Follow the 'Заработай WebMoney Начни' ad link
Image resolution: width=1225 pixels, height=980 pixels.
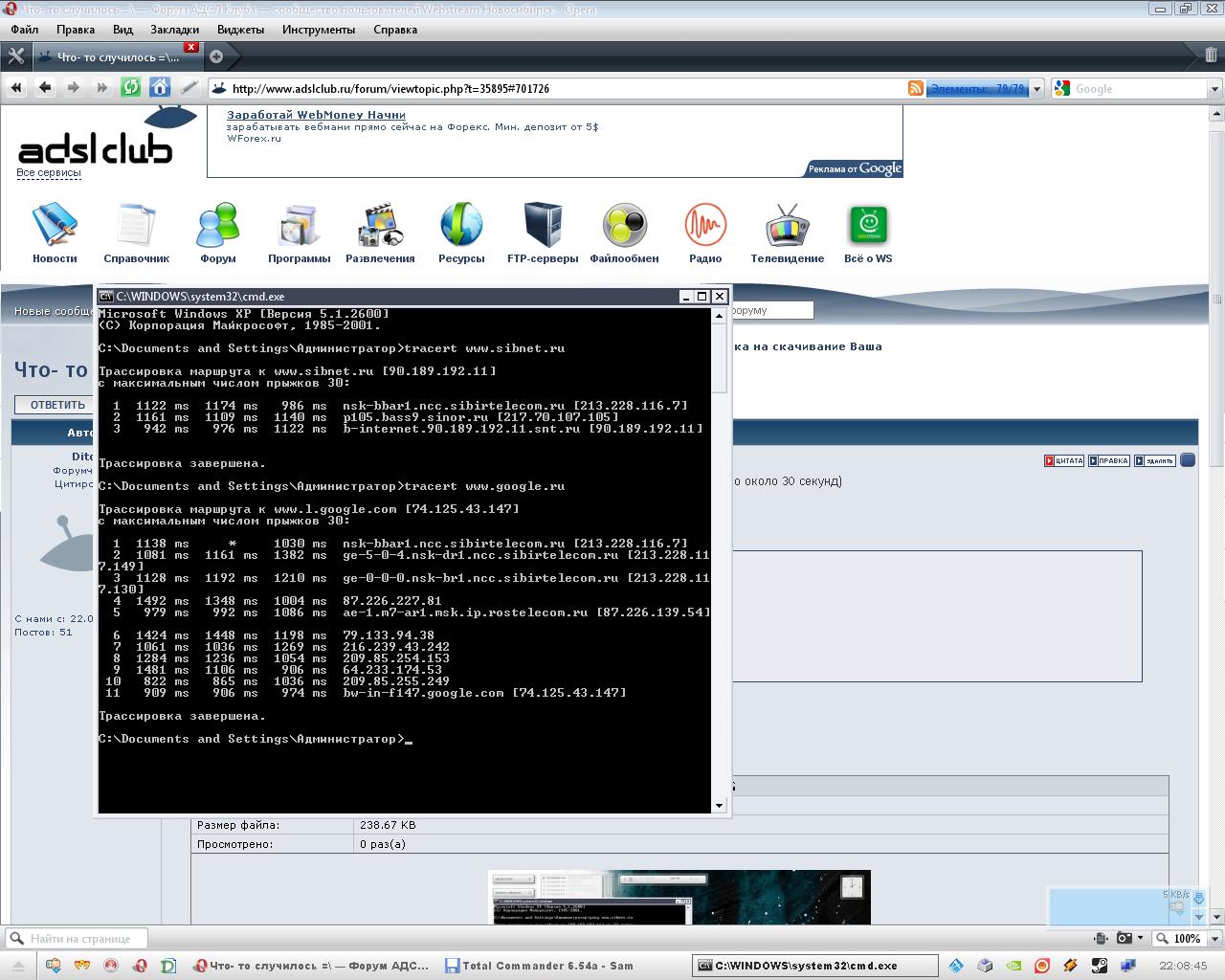click(x=316, y=115)
